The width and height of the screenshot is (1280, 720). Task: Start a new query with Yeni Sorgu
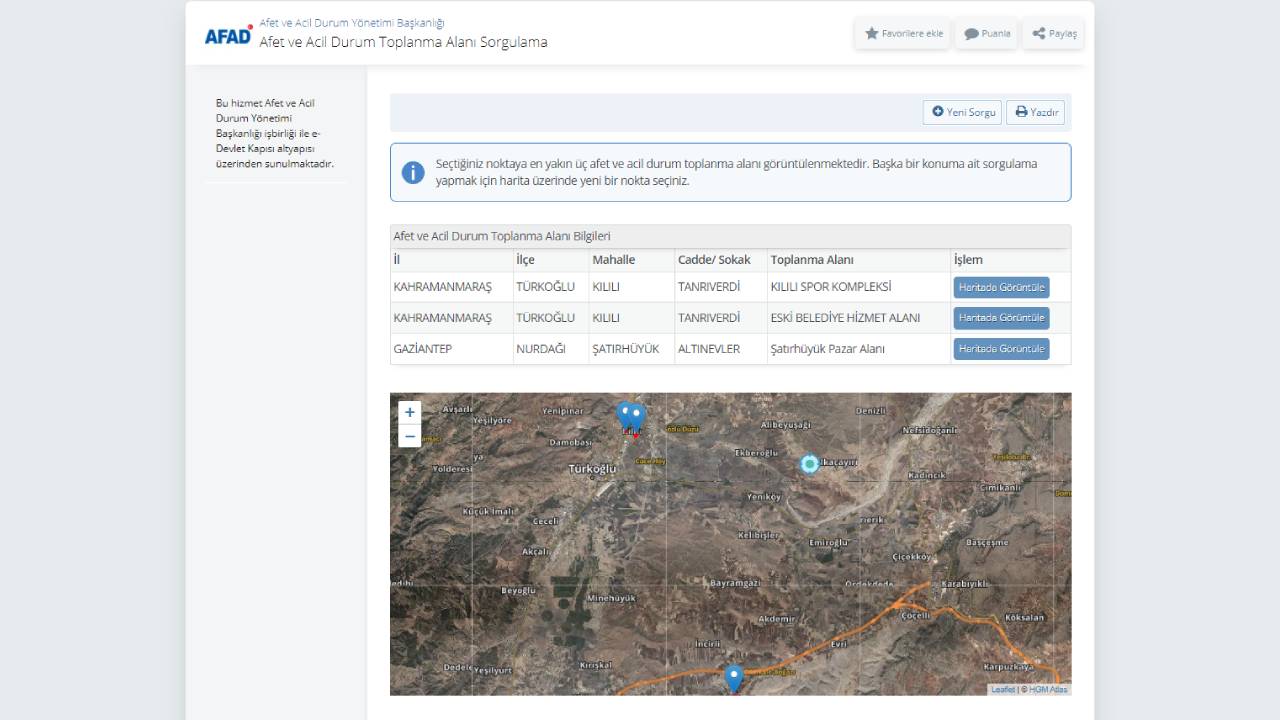click(963, 112)
